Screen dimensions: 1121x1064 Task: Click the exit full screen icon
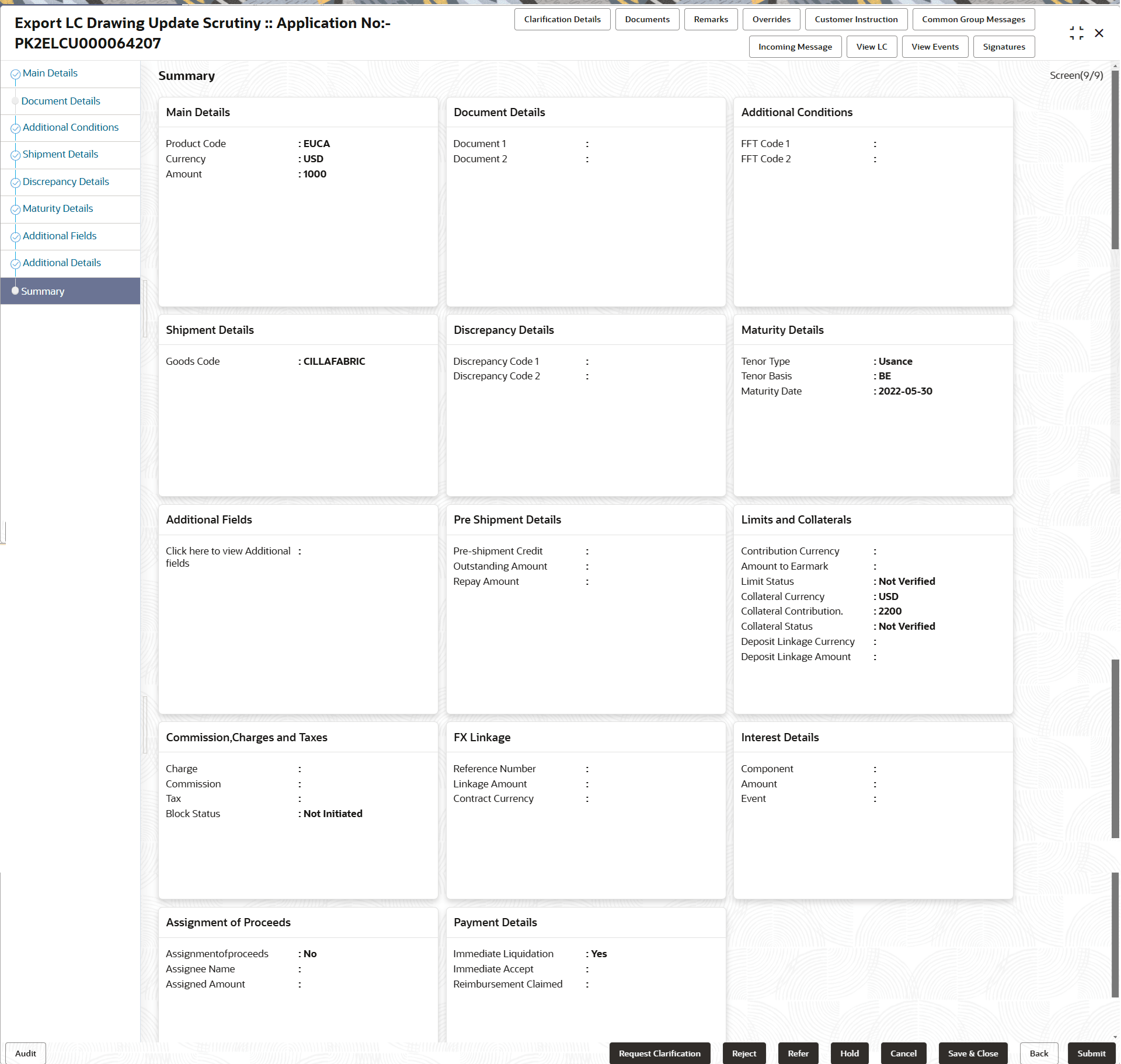(1077, 33)
